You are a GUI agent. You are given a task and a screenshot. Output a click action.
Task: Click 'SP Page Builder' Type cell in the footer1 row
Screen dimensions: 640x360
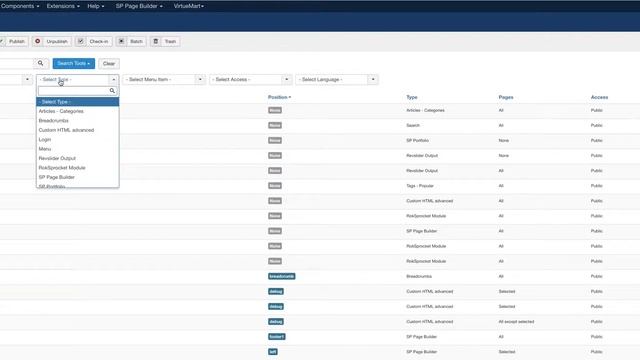point(421,337)
